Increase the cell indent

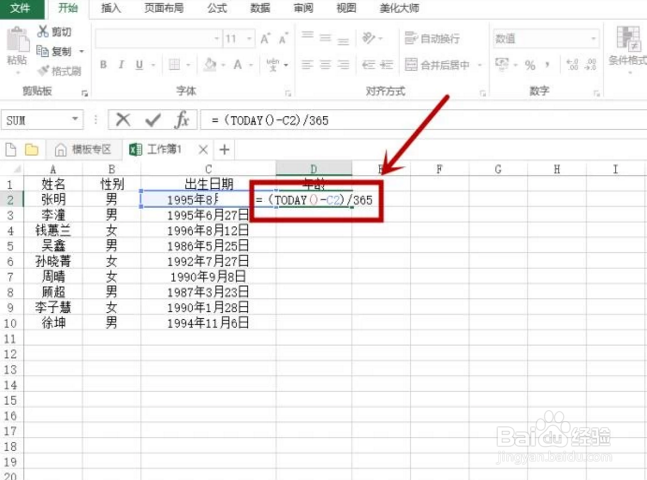(x=387, y=64)
